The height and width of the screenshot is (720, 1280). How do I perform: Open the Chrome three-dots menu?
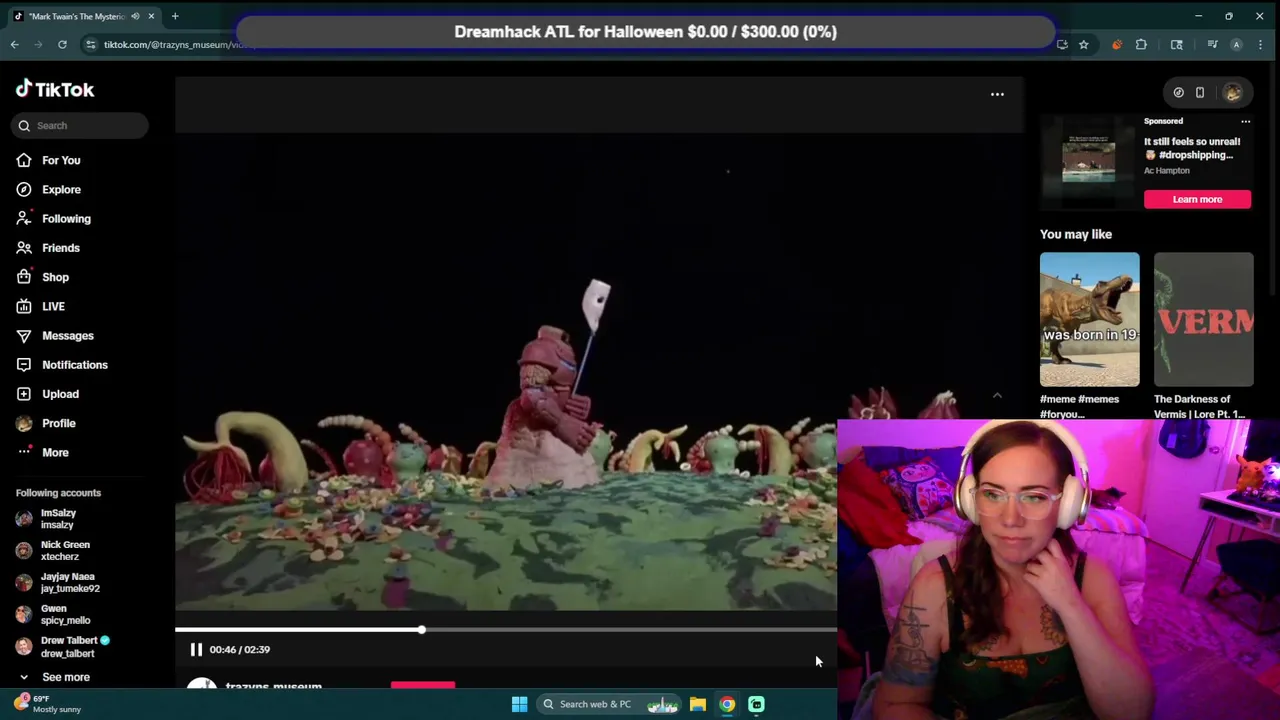tap(1259, 44)
